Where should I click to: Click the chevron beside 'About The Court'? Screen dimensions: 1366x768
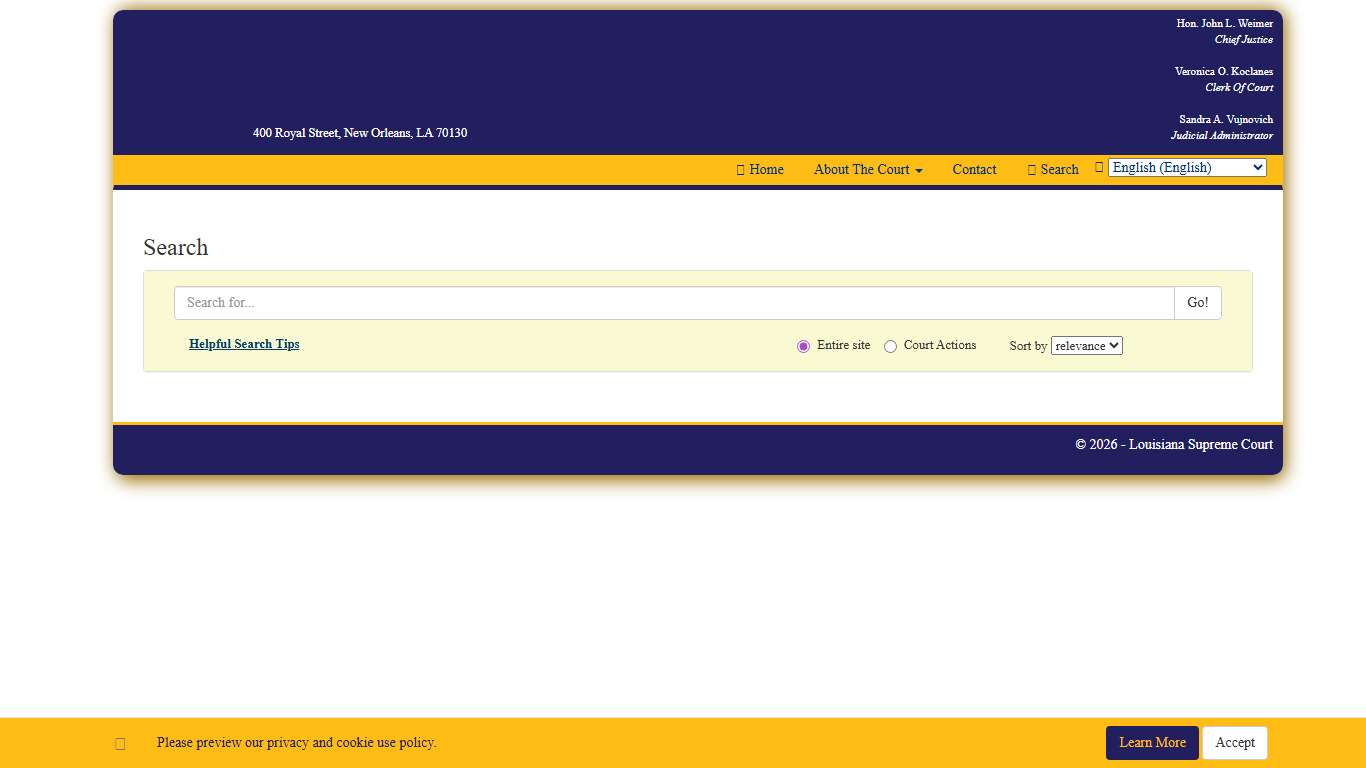click(x=919, y=170)
